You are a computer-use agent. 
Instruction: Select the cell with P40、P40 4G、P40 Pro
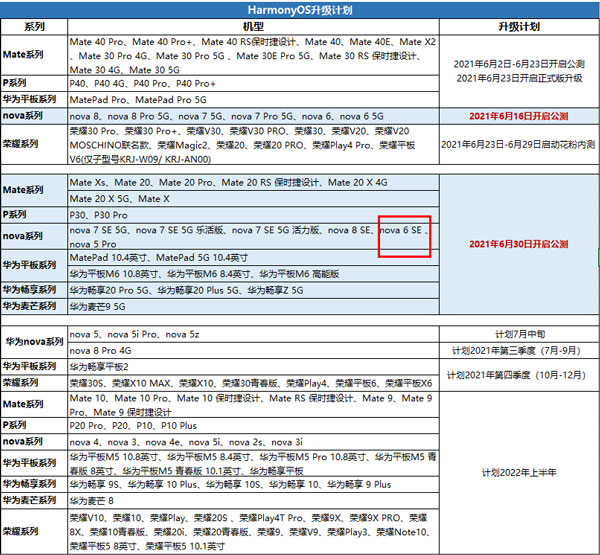tap(253, 83)
